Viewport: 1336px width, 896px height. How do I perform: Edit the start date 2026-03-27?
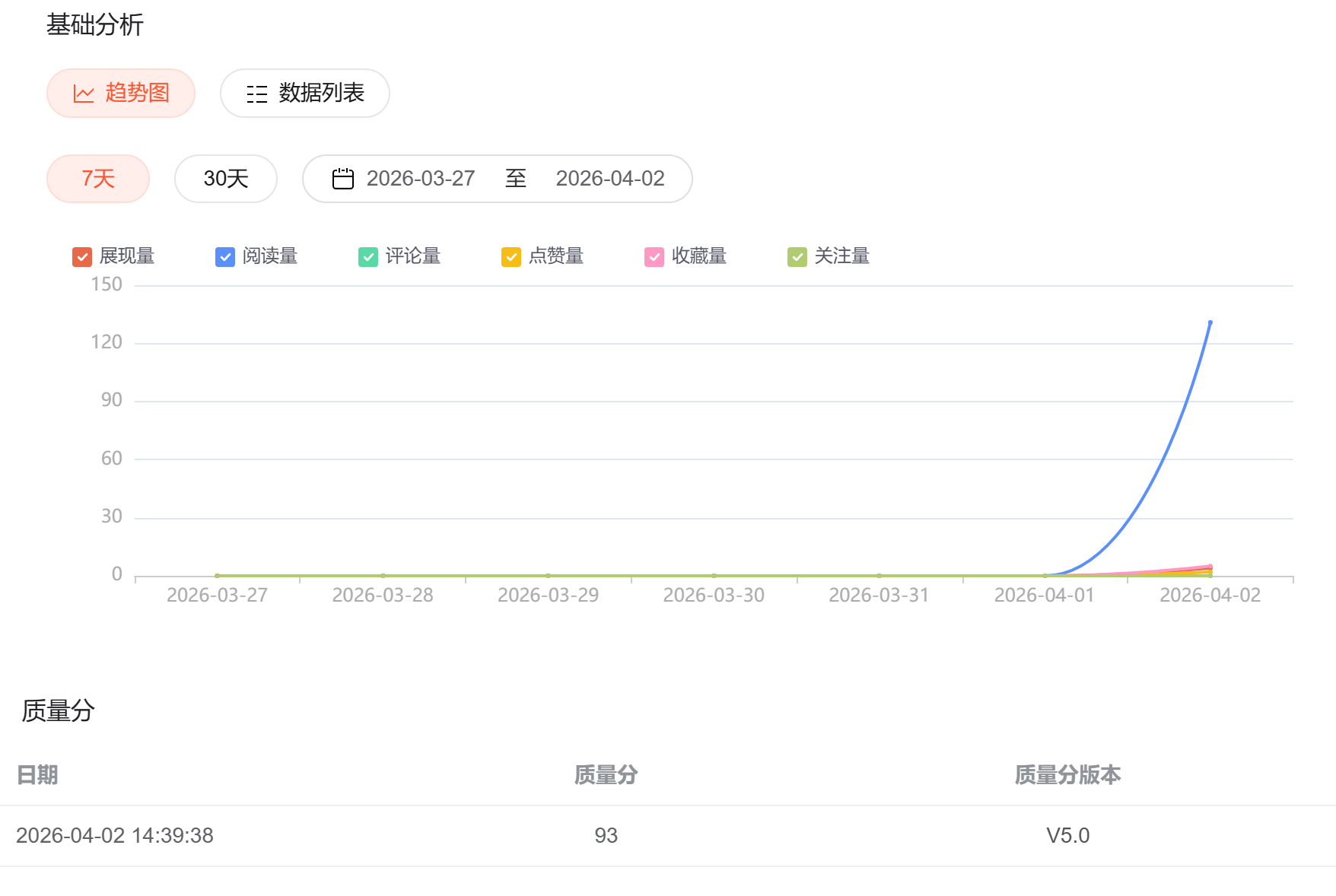[x=421, y=179]
